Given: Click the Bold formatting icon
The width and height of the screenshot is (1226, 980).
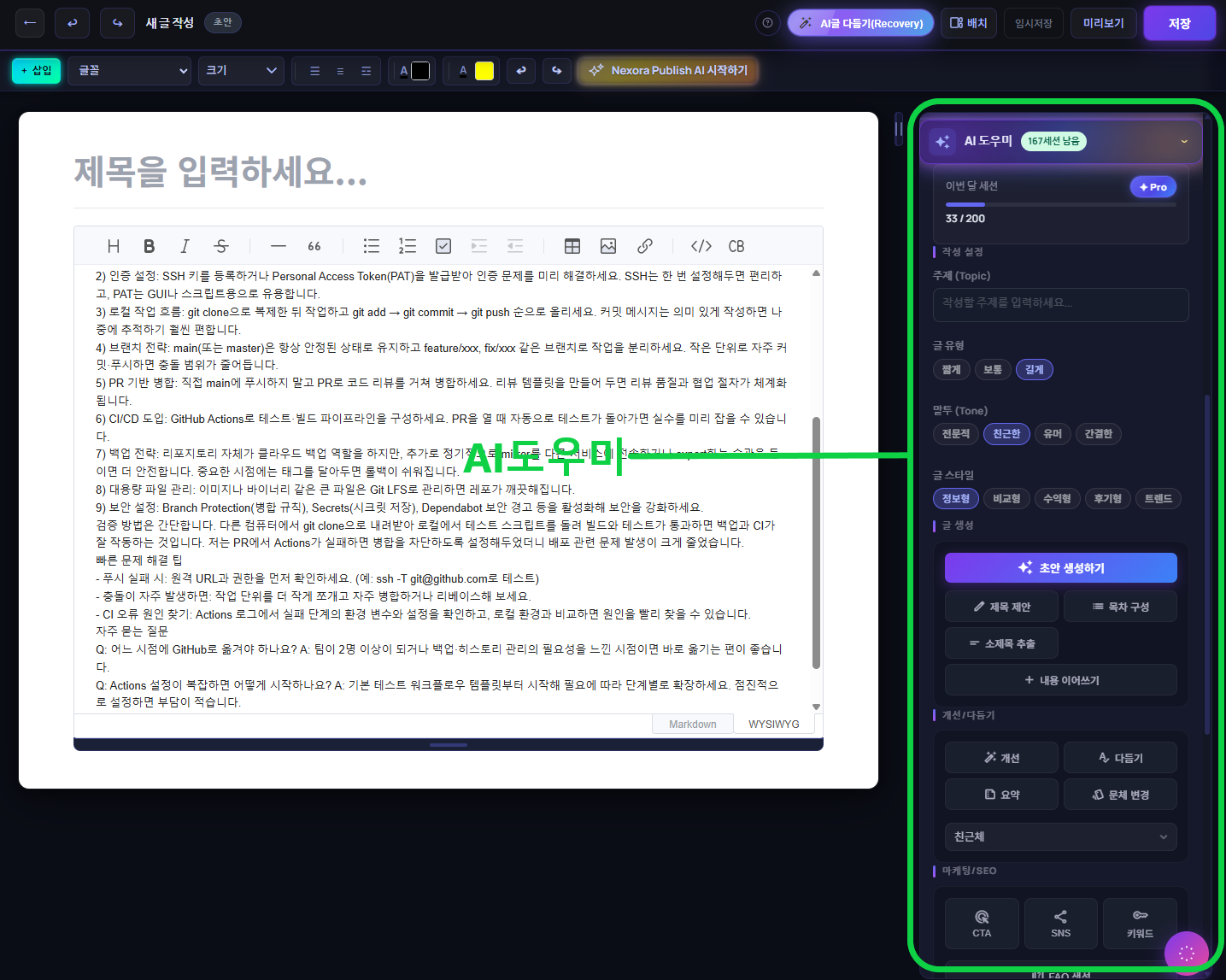Looking at the screenshot, I should (x=149, y=246).
